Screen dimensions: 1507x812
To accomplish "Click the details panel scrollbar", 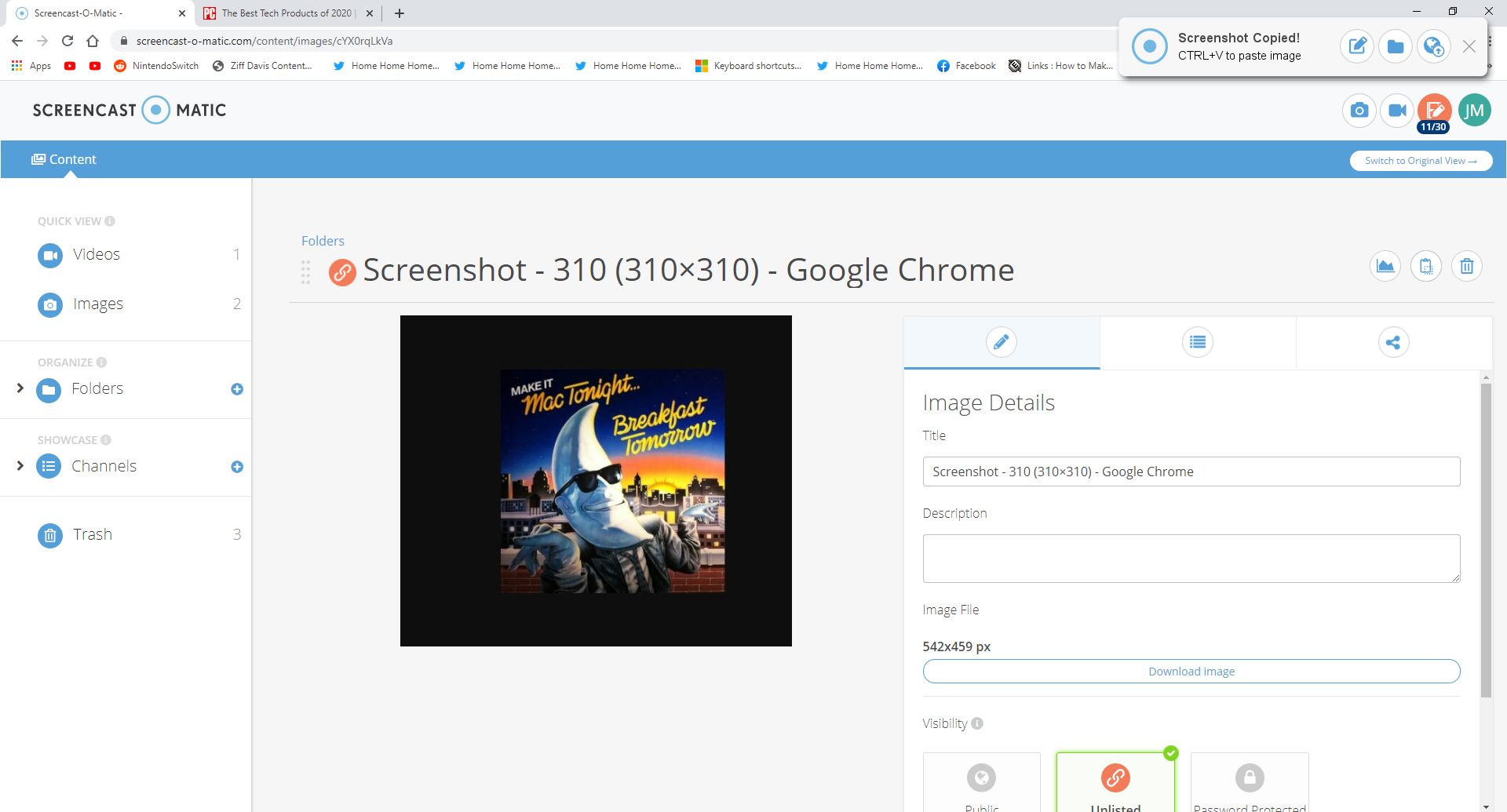I will (x=1486, y=540).
